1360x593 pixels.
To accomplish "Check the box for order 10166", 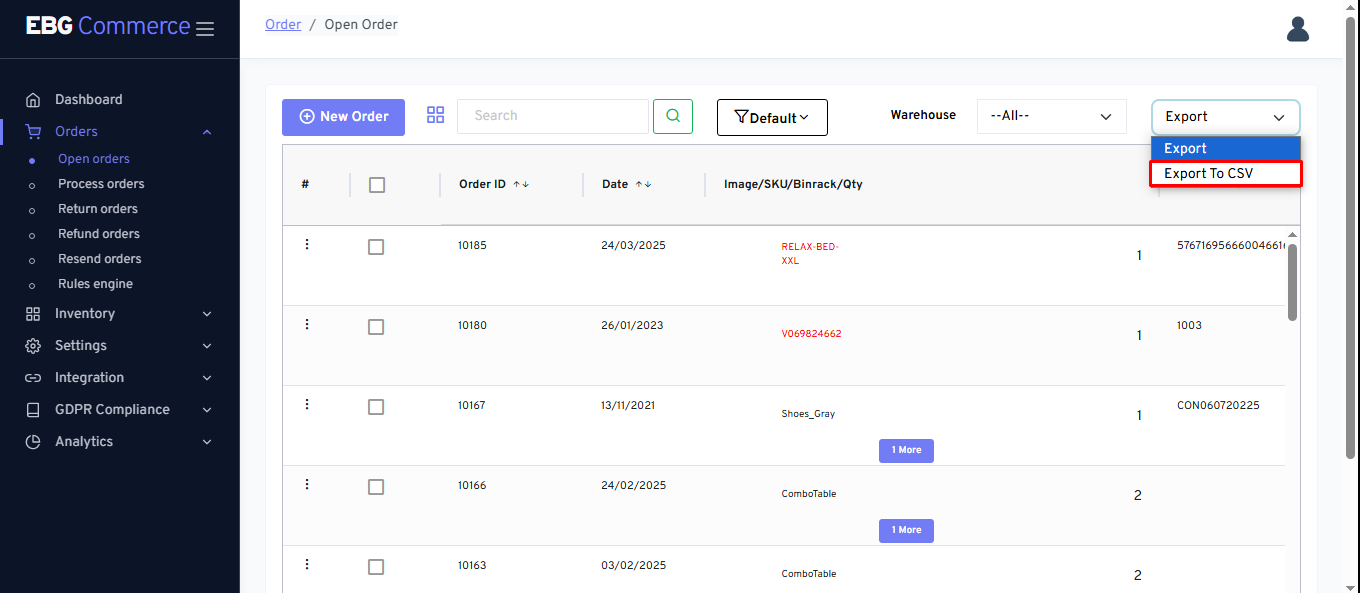I will [x=376, y=487].
